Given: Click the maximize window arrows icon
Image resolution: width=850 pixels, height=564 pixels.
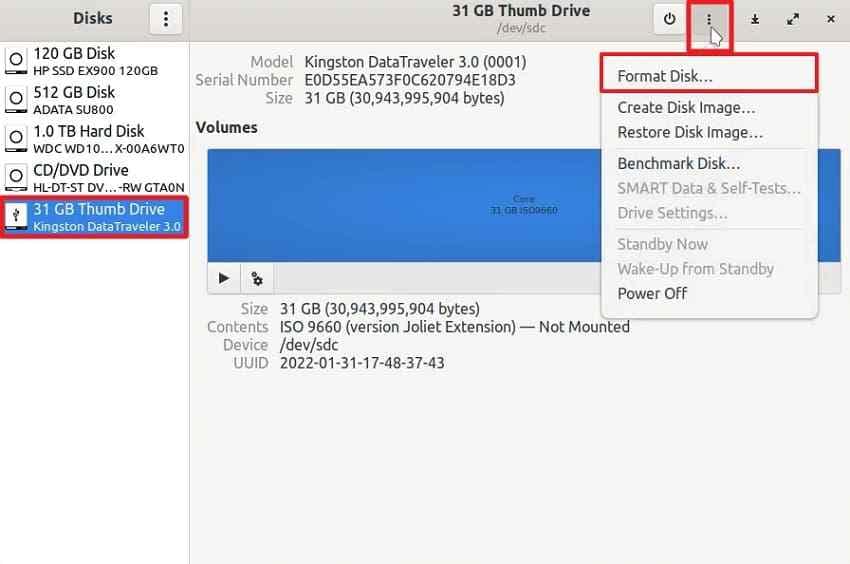Looking at the screenshot, I should 793,20.
